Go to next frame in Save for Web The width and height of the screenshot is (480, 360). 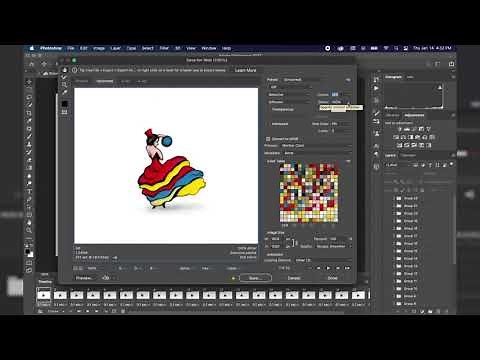338,268
